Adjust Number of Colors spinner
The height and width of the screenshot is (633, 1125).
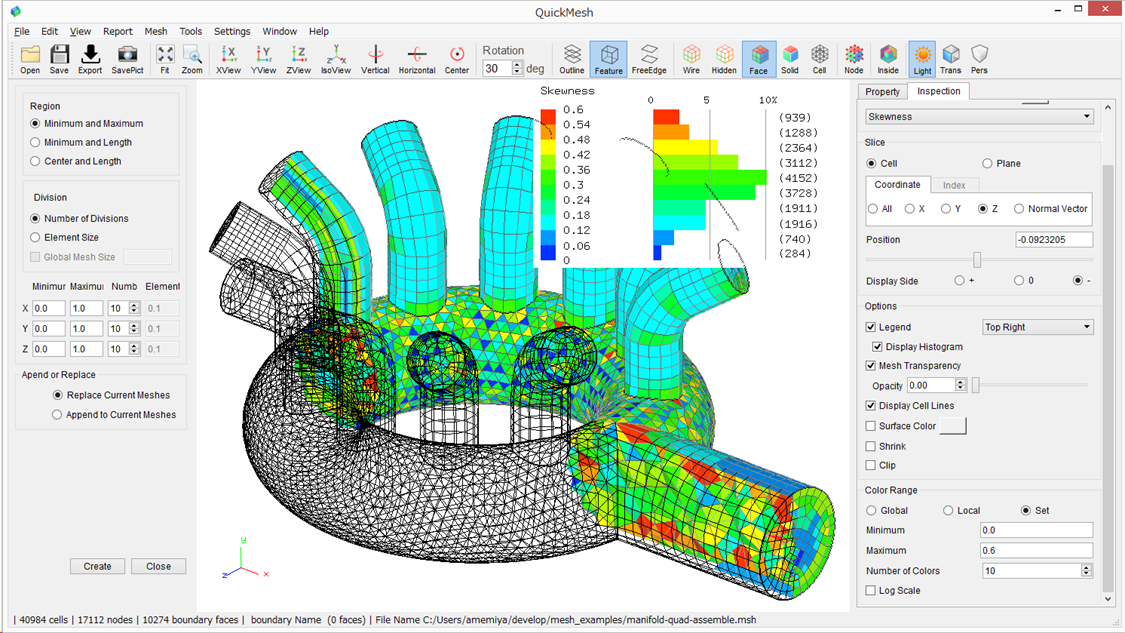click(1087, 571)
